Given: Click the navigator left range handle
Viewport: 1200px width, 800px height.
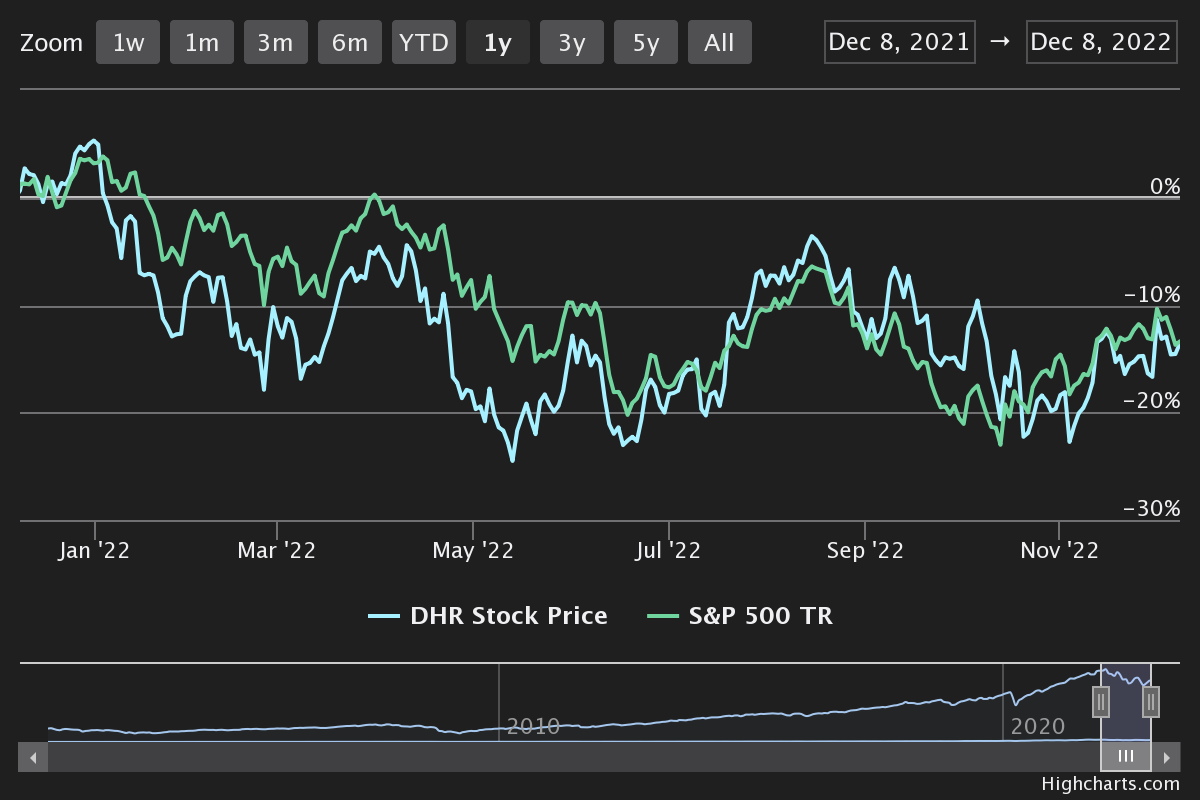Looking at the screenshot, I should click(1101, 702).
